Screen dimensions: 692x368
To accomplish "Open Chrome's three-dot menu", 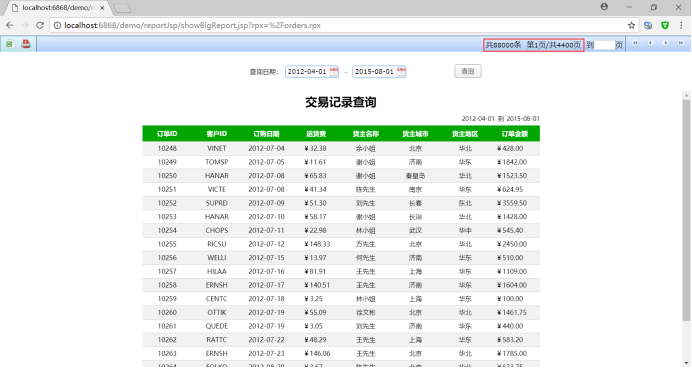I will (681, 26).
